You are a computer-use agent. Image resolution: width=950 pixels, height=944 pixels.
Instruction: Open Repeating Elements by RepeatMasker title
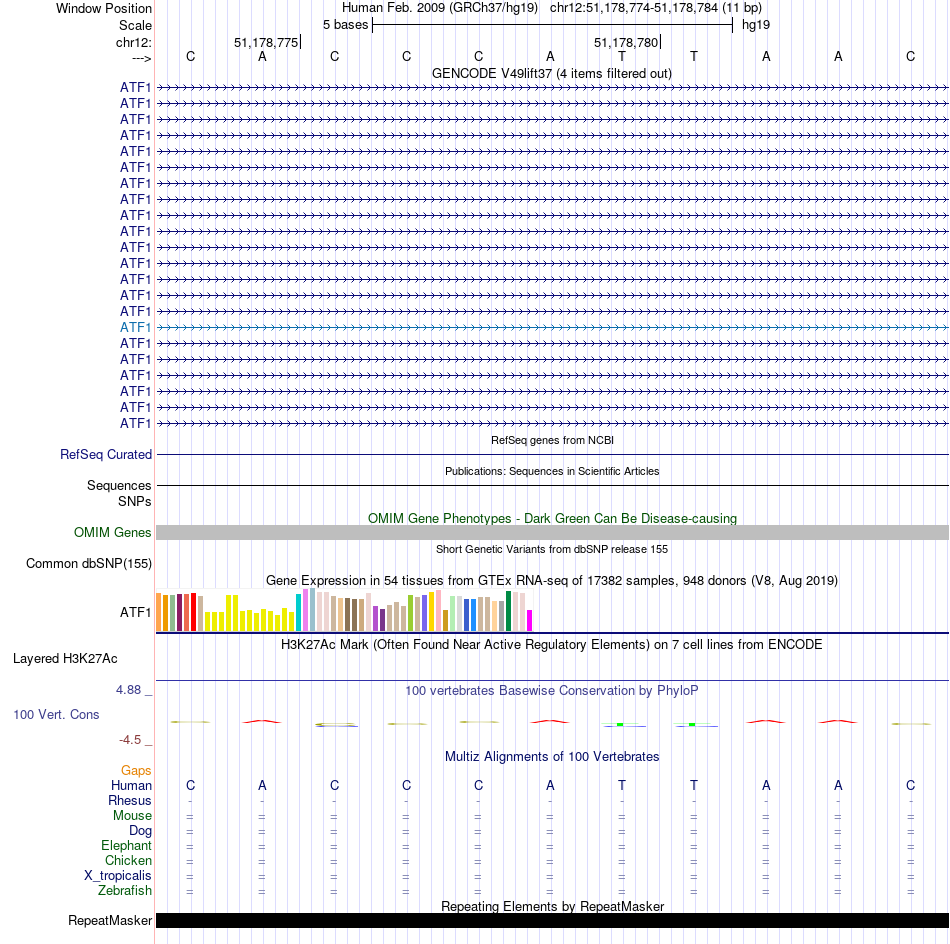point(552,906)
